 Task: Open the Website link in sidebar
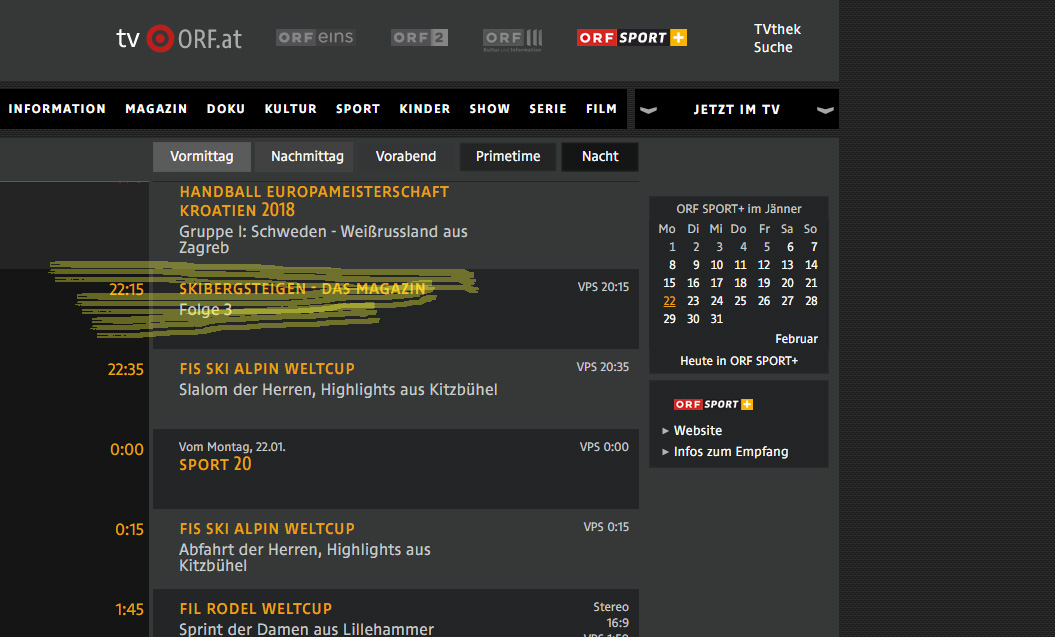point(698,430)
